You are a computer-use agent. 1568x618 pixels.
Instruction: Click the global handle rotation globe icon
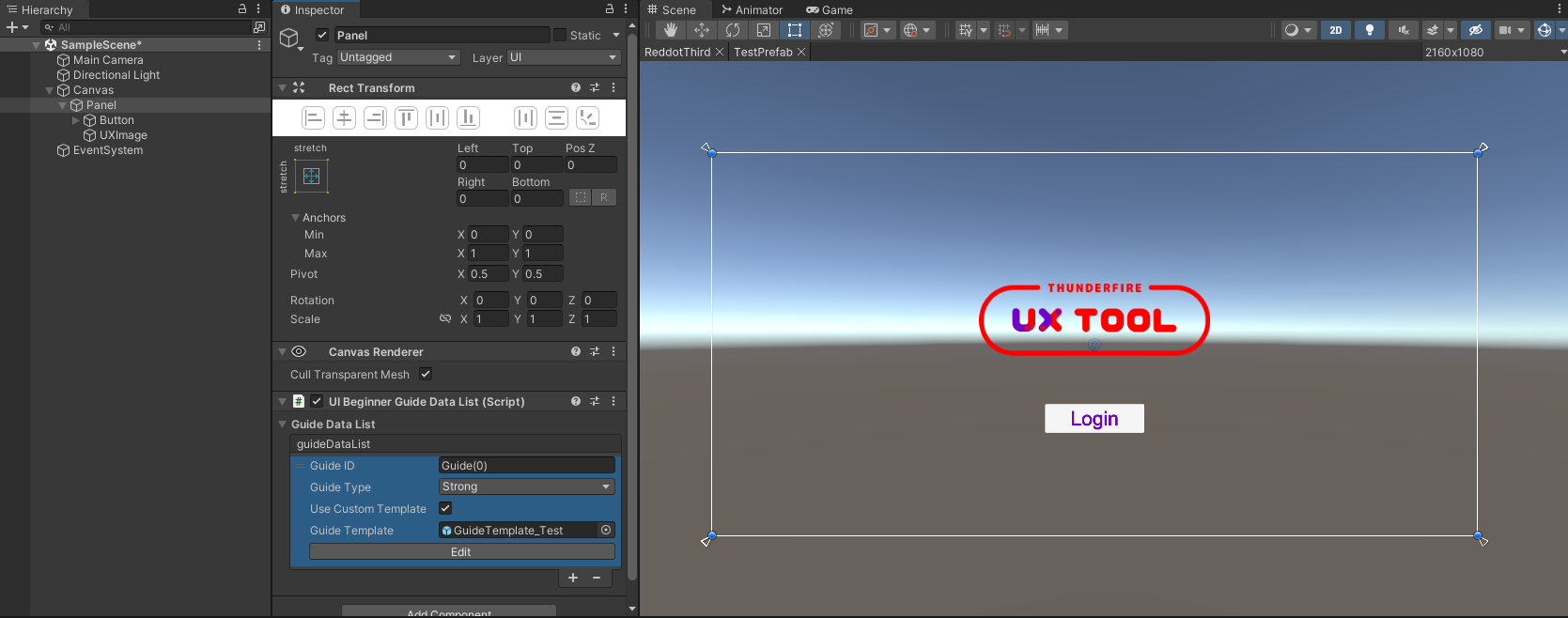[x=910, y=30]
